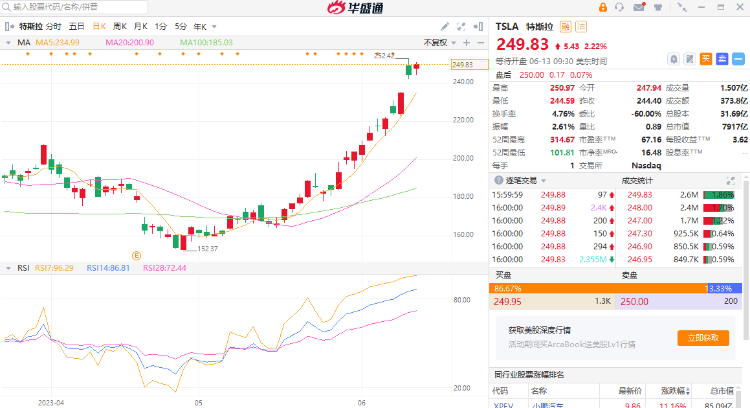Click the orange 86.67% buy ratio bar

click(x=597, y=288)
